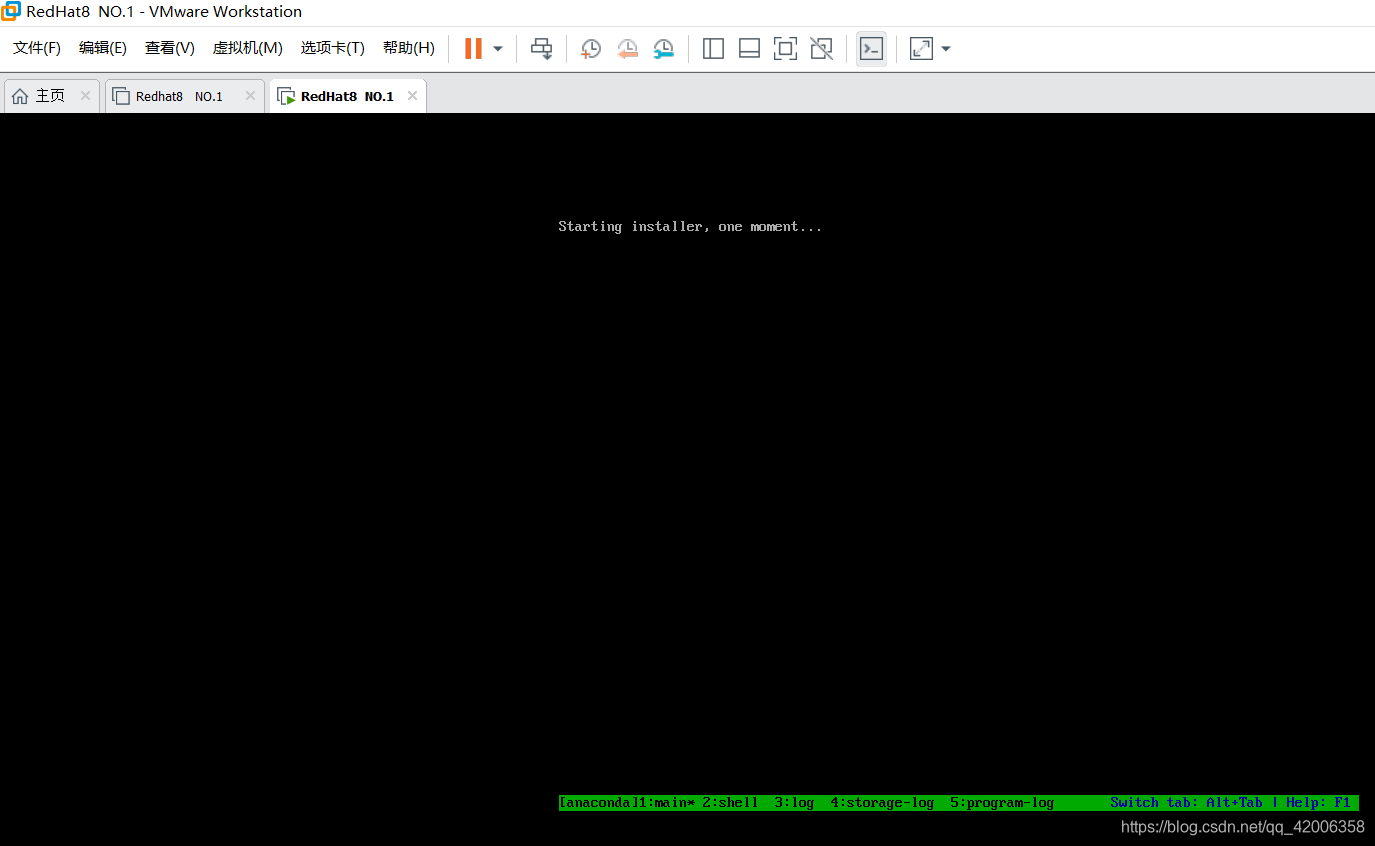Click the home icon on 主页 tab
The height and width of the screenshot is (846, 1375).
[20, 96]
